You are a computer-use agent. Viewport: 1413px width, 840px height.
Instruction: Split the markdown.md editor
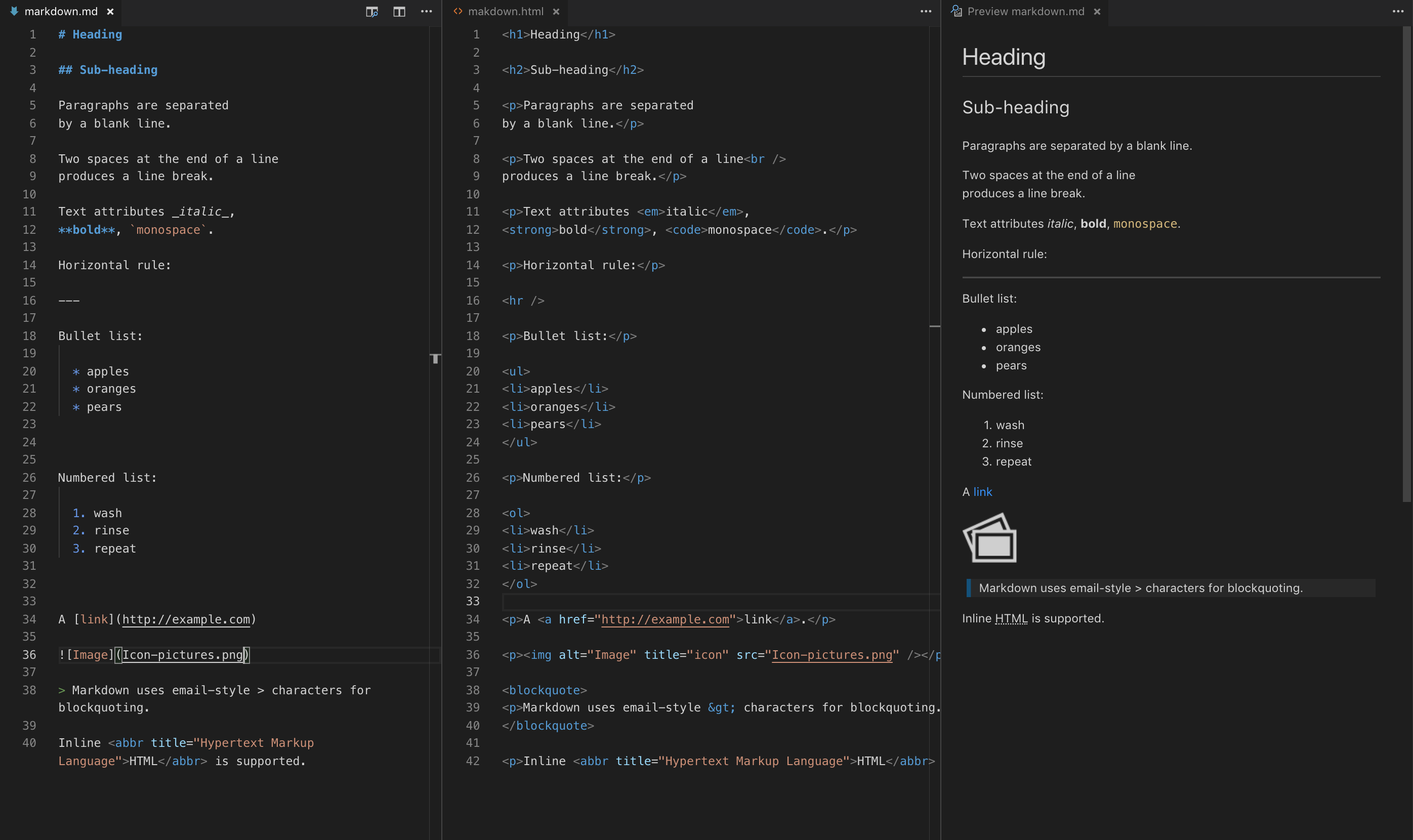tap(399, 11)
